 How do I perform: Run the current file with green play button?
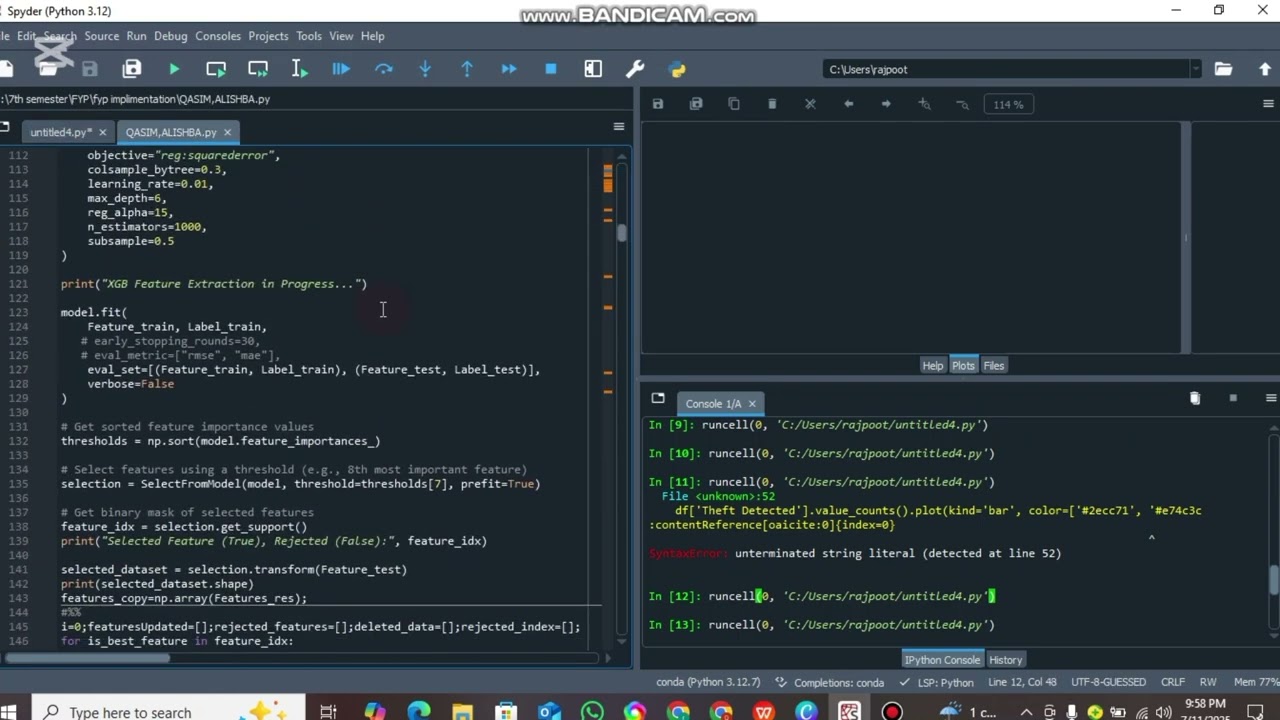click(174, 69)
